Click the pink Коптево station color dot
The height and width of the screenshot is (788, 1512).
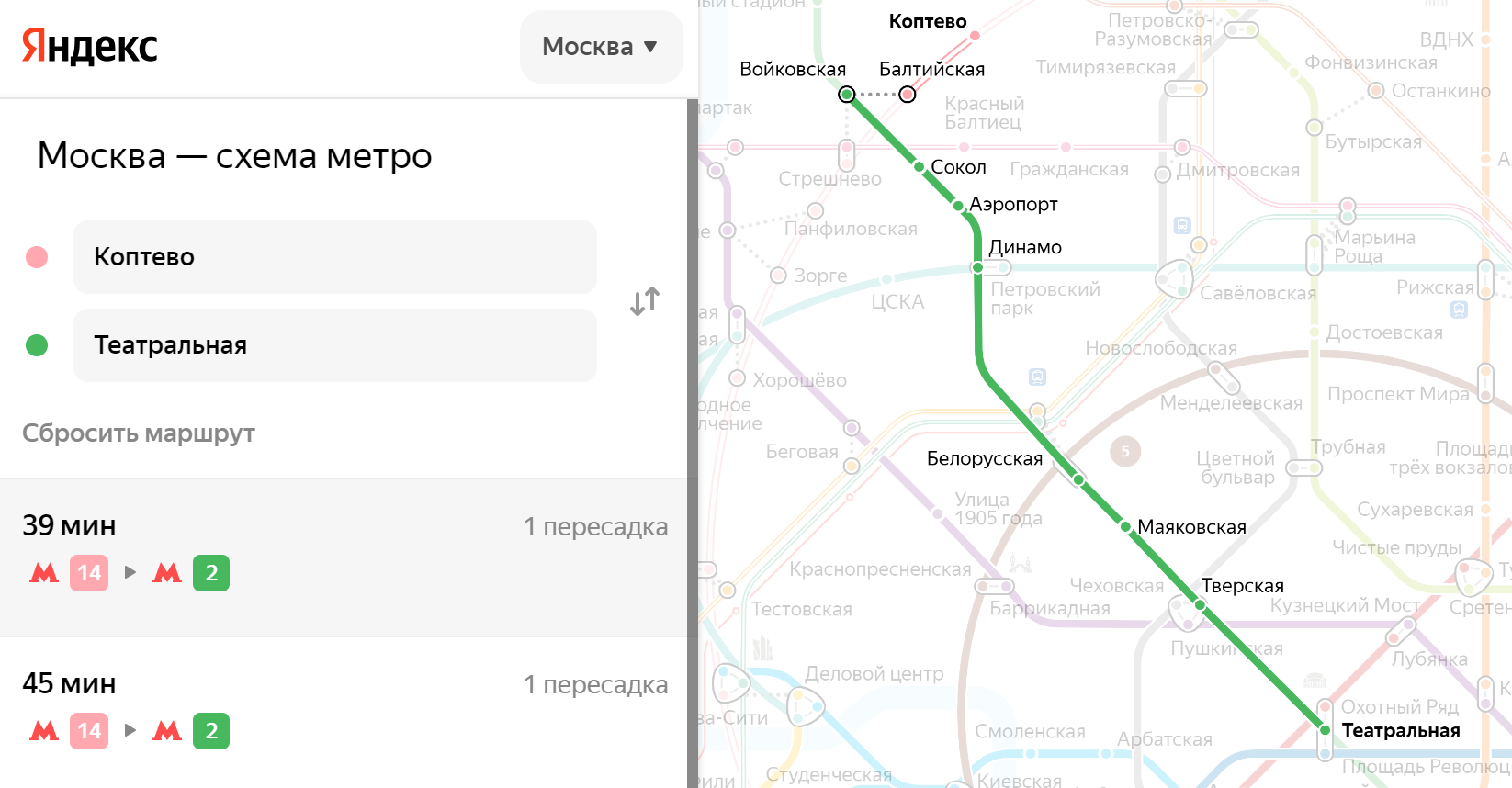pos(37,257)
